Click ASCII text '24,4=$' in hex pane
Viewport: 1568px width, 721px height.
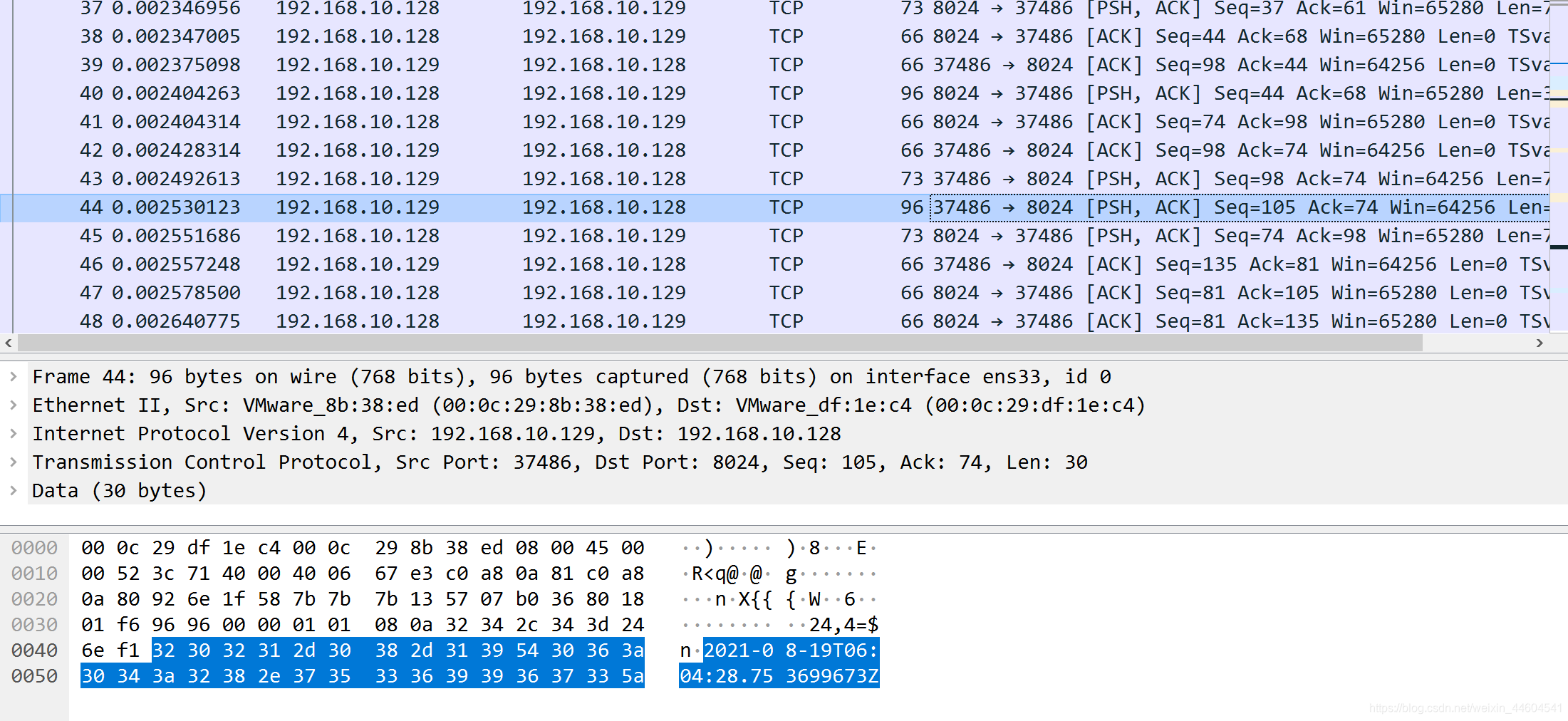pyautogui.click(x=843, y=625)
